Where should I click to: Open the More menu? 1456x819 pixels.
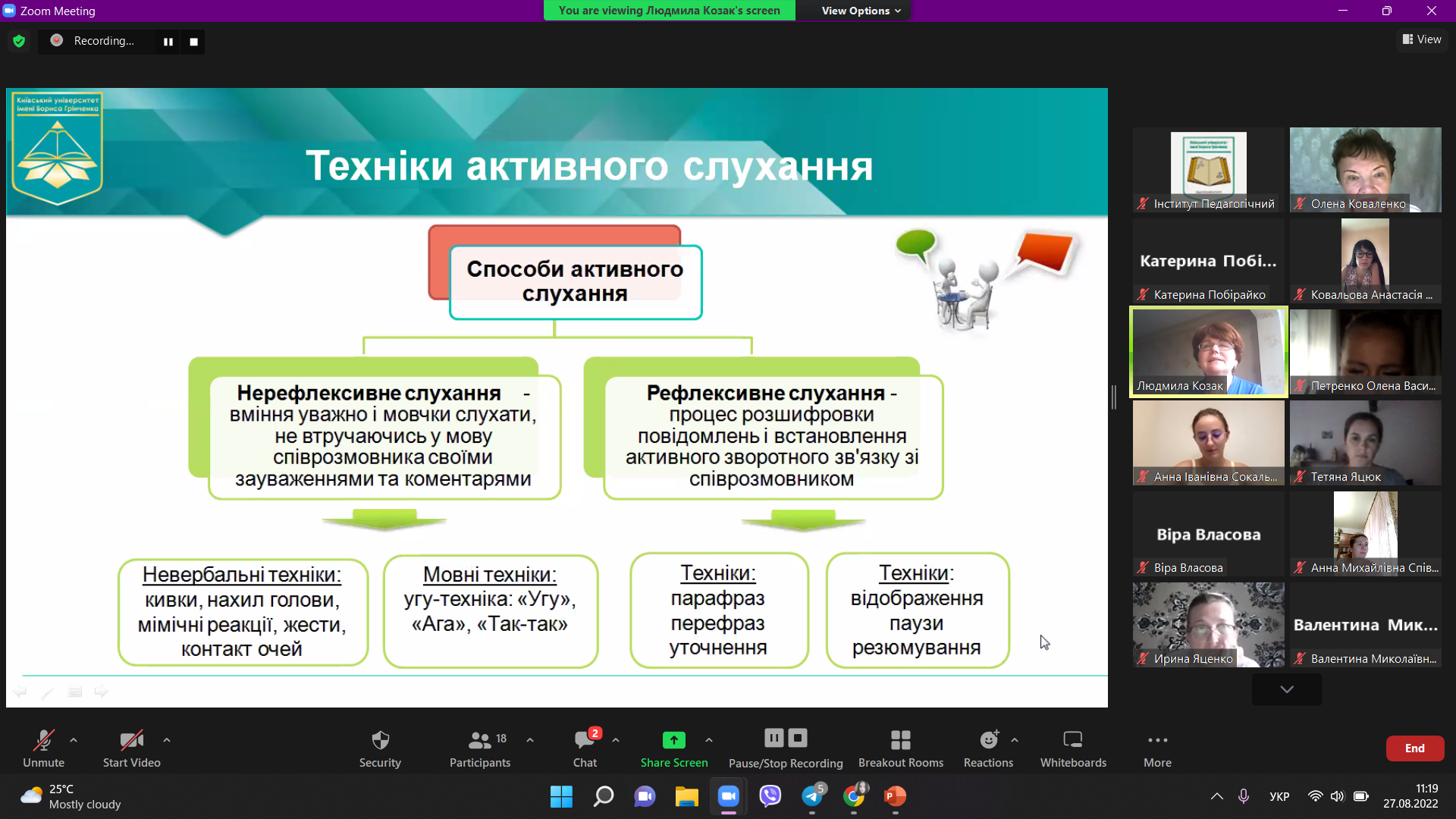click(x=1157, y=747)
